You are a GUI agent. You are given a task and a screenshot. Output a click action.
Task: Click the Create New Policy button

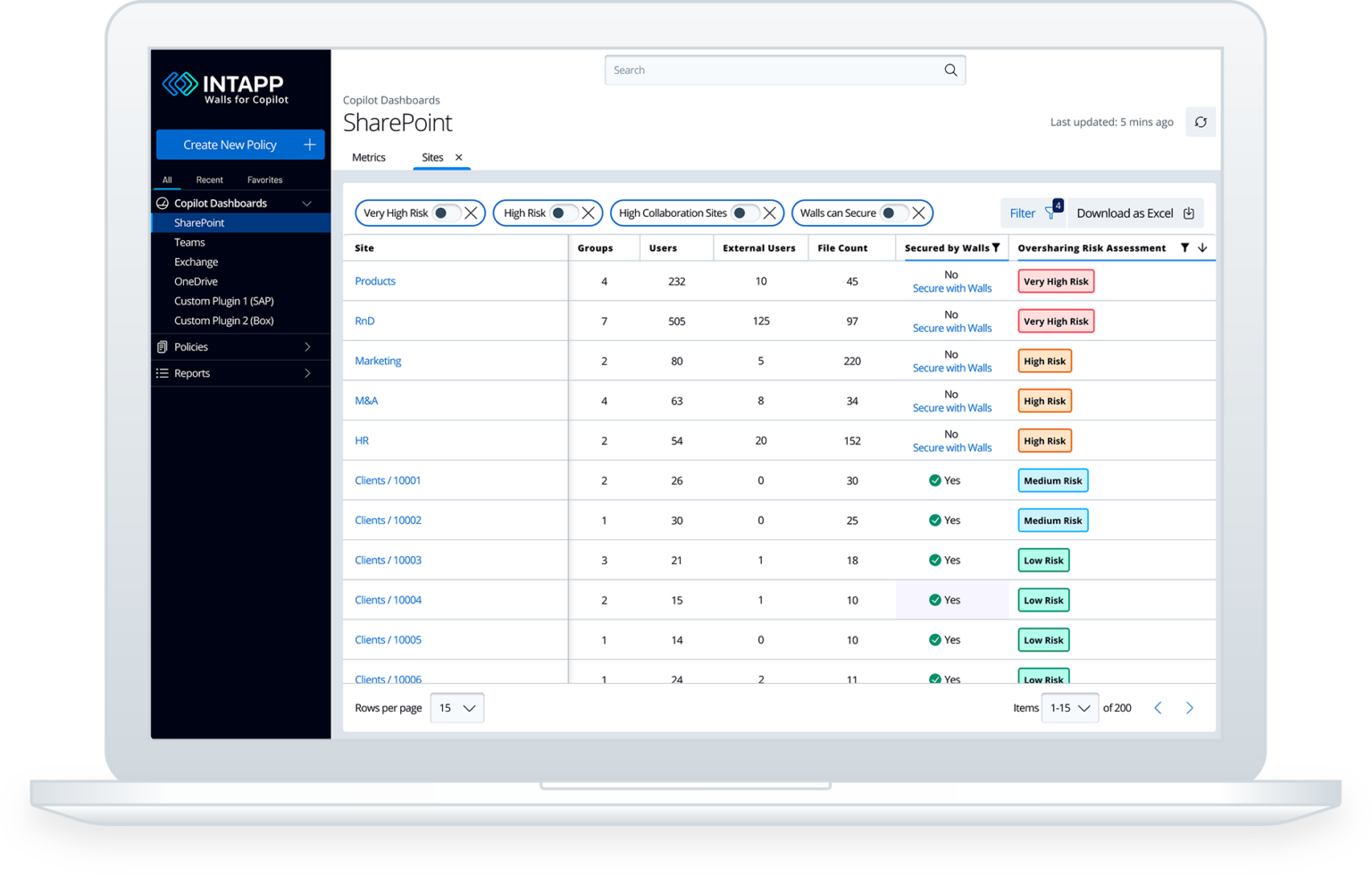click(x=239, y=144)
